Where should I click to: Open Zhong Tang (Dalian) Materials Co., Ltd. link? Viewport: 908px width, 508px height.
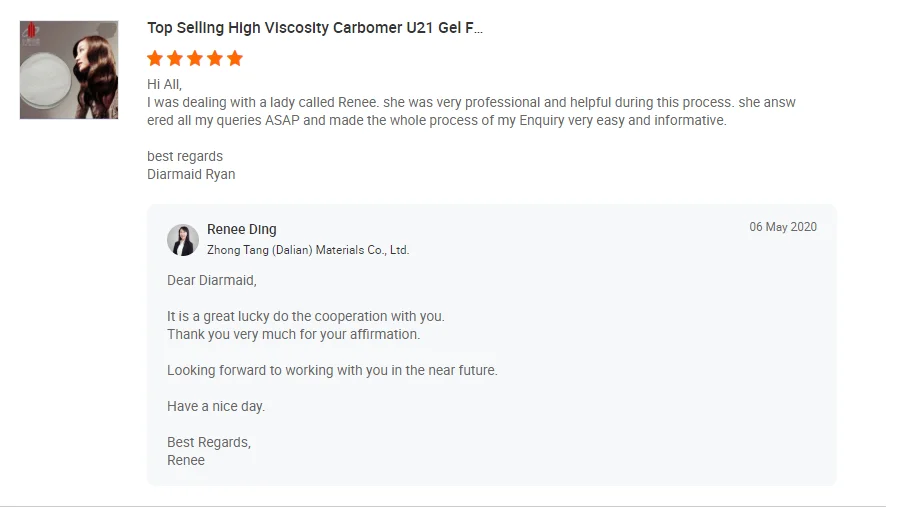[308, 250]
